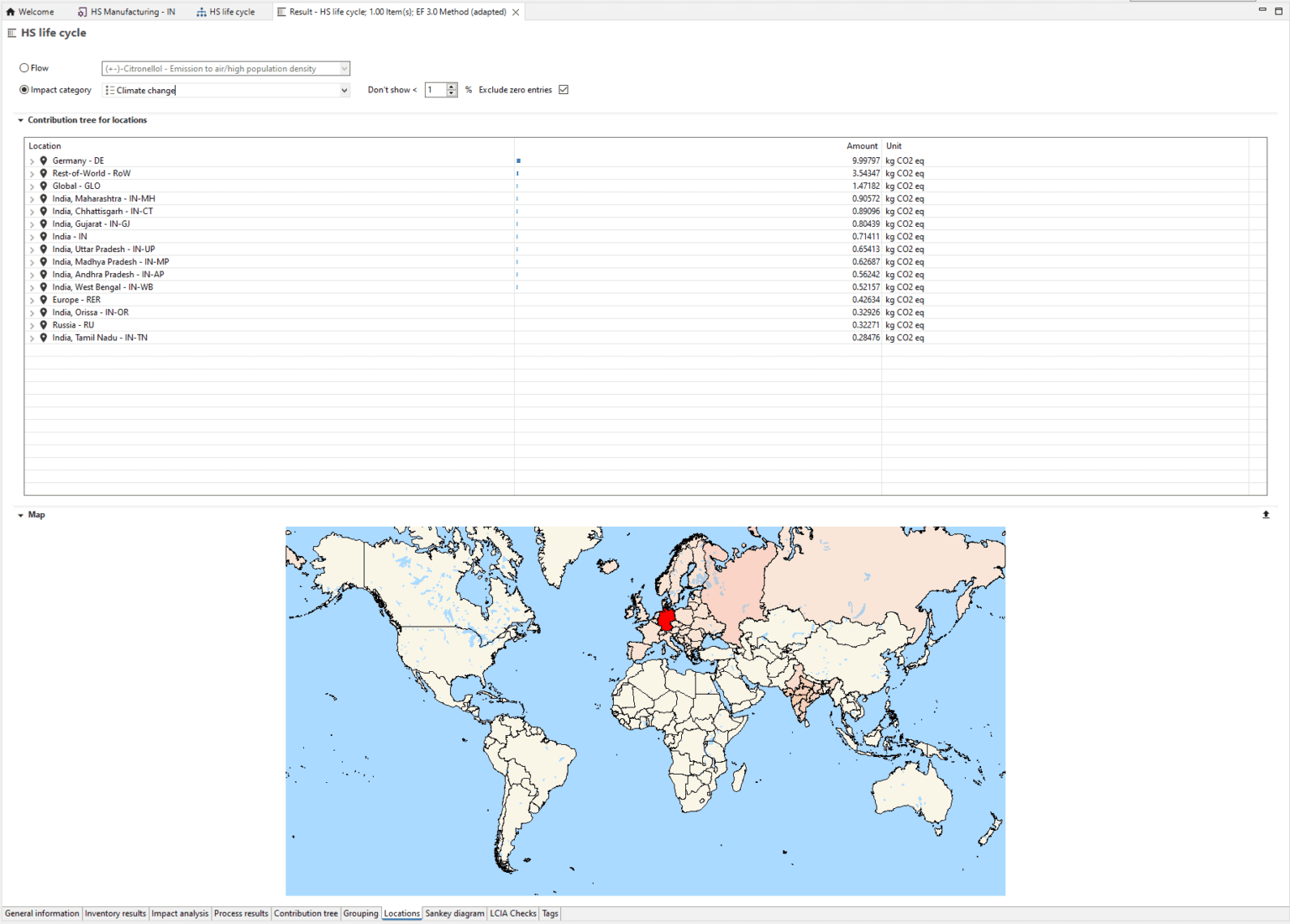Click the map export arrow icon
This screenshot has width=1290, height=924.
click(1266, 515)
